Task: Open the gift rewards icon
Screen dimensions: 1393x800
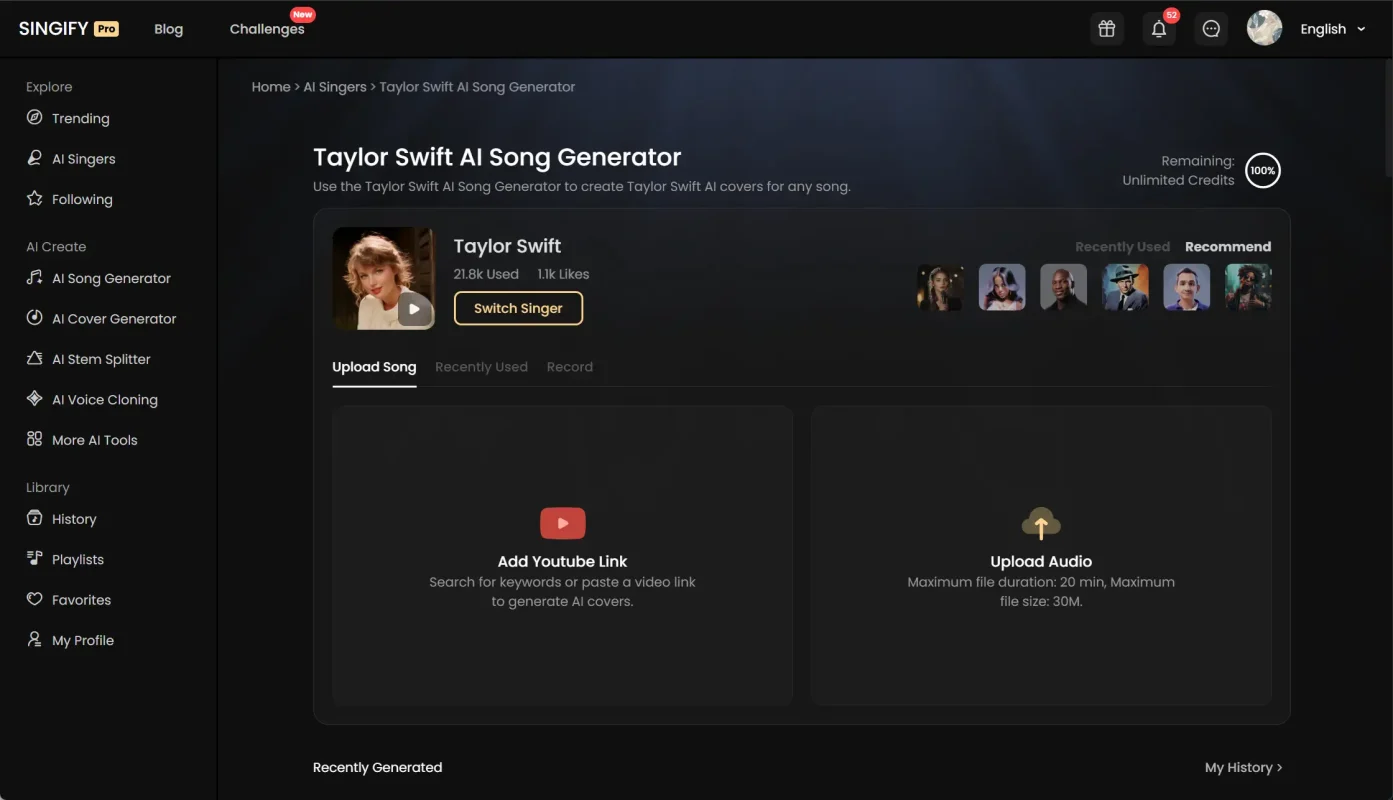Action: [x=1106, y=29]
